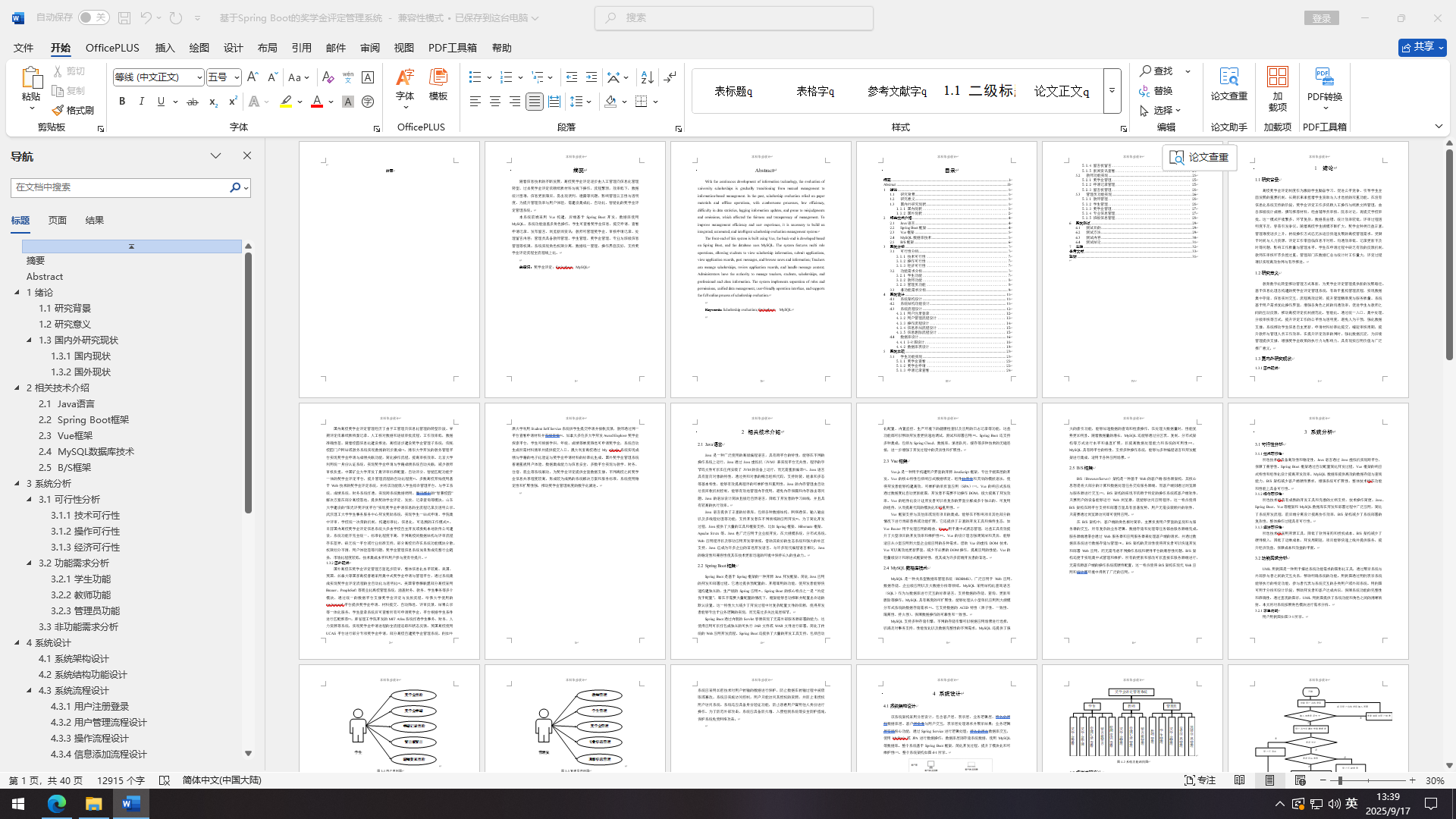The height and width of the screenshot is (819, 1456).
Task: Click the read mode view icon
Action: tap(1239, 780)
